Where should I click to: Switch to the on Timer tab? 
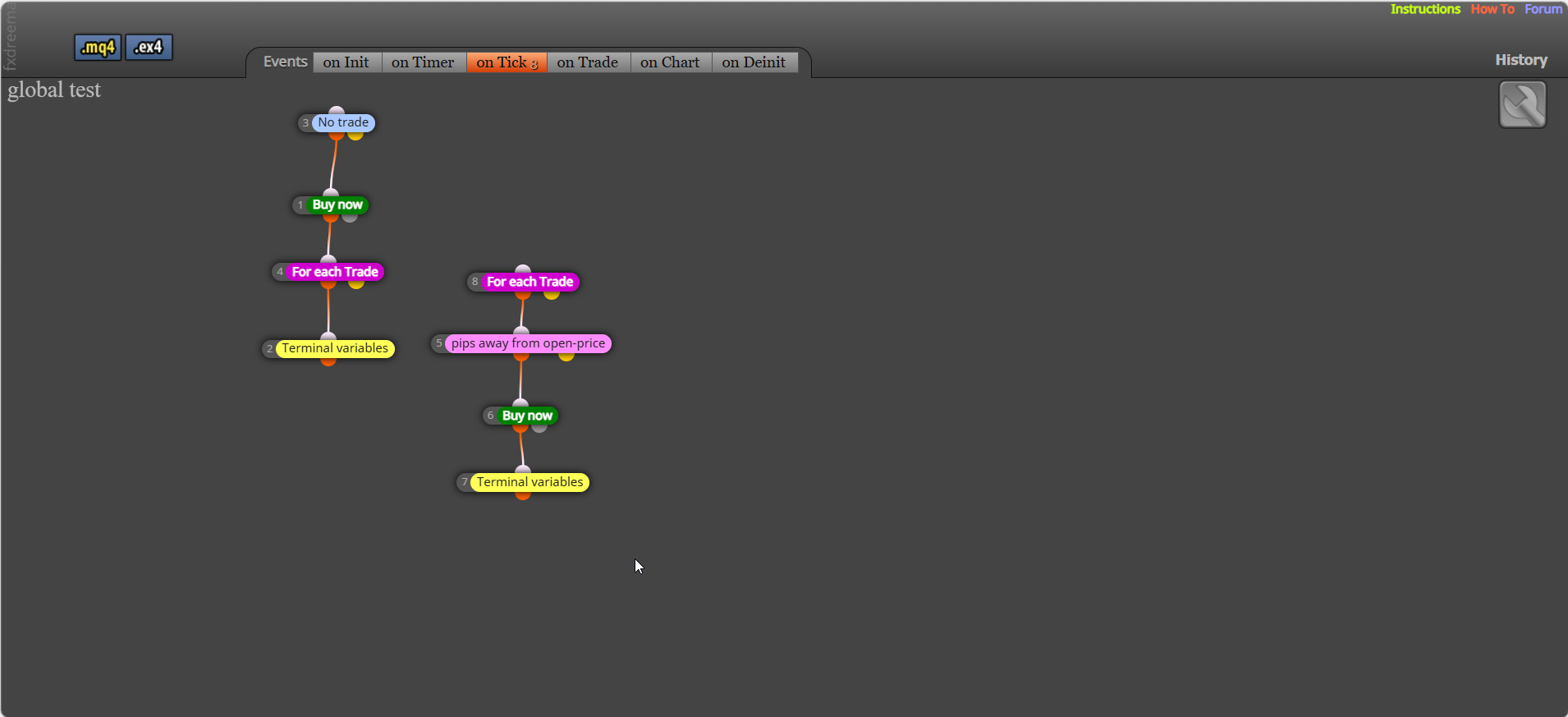point(423,62)
